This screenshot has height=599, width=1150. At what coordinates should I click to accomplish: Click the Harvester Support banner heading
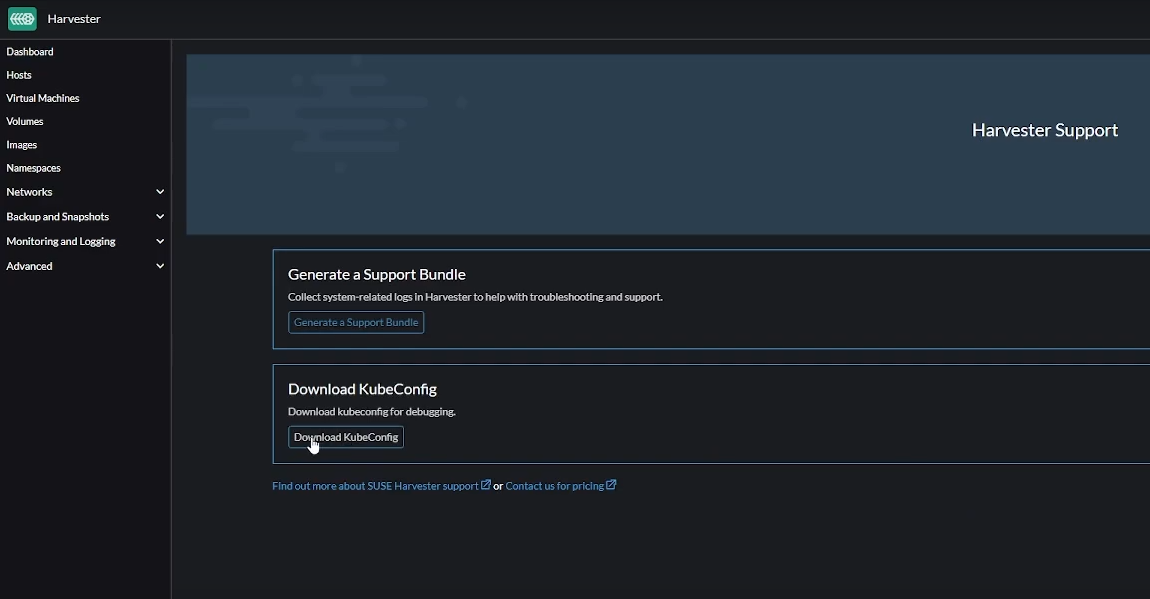pos(1044,130)
